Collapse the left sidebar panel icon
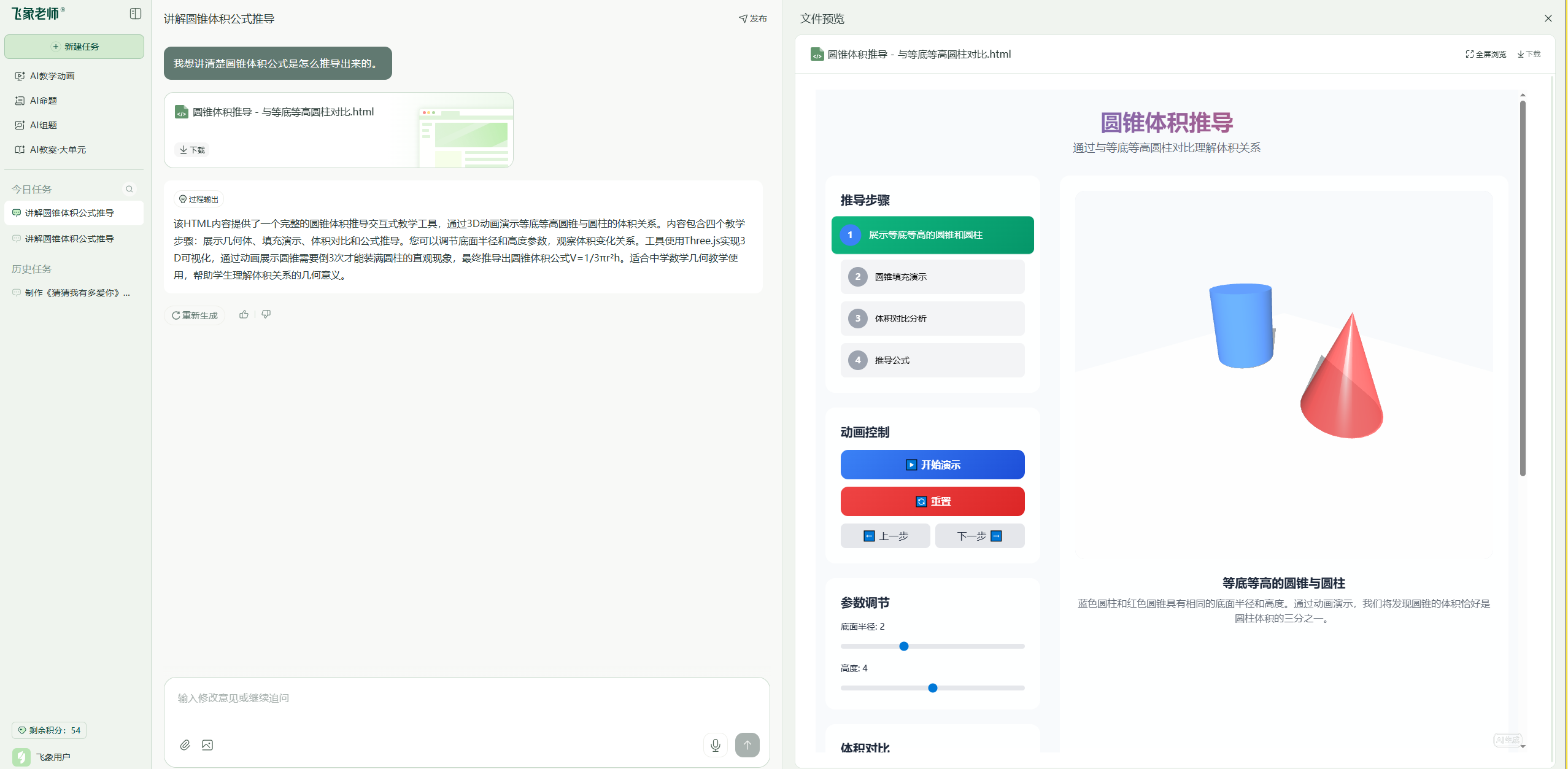This screenshot has width=1568, height=769. [x=136, y=14]
